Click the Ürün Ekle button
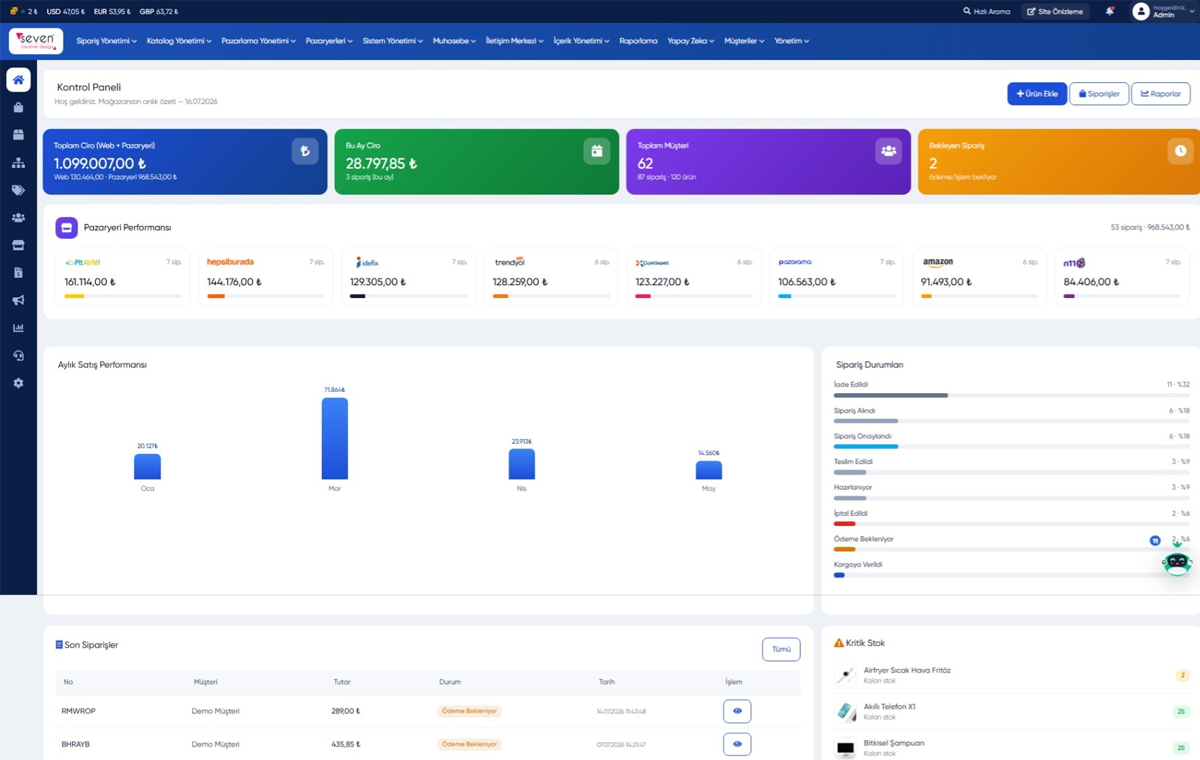 (x=1037, y=94)
